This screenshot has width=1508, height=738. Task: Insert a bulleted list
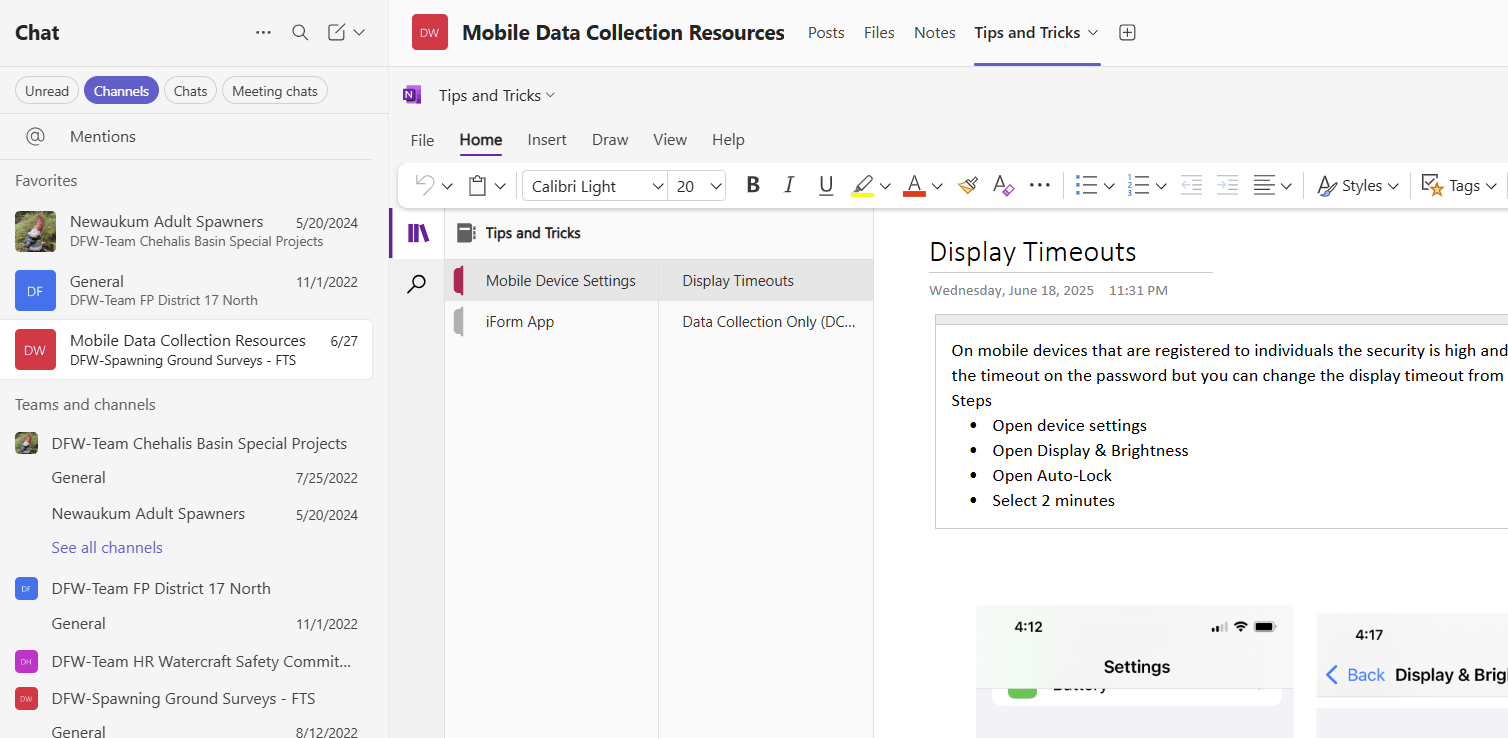tap(1086, 185)
